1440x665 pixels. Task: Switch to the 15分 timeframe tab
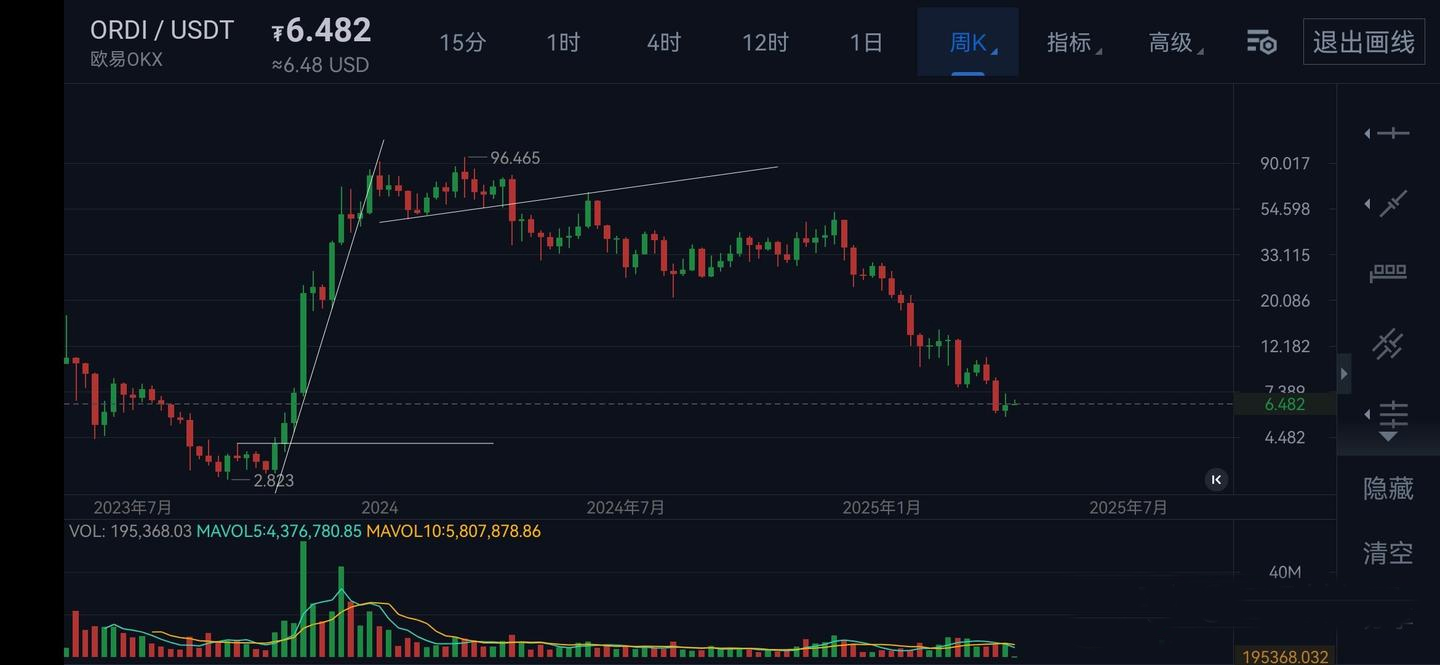coord(463,42)
